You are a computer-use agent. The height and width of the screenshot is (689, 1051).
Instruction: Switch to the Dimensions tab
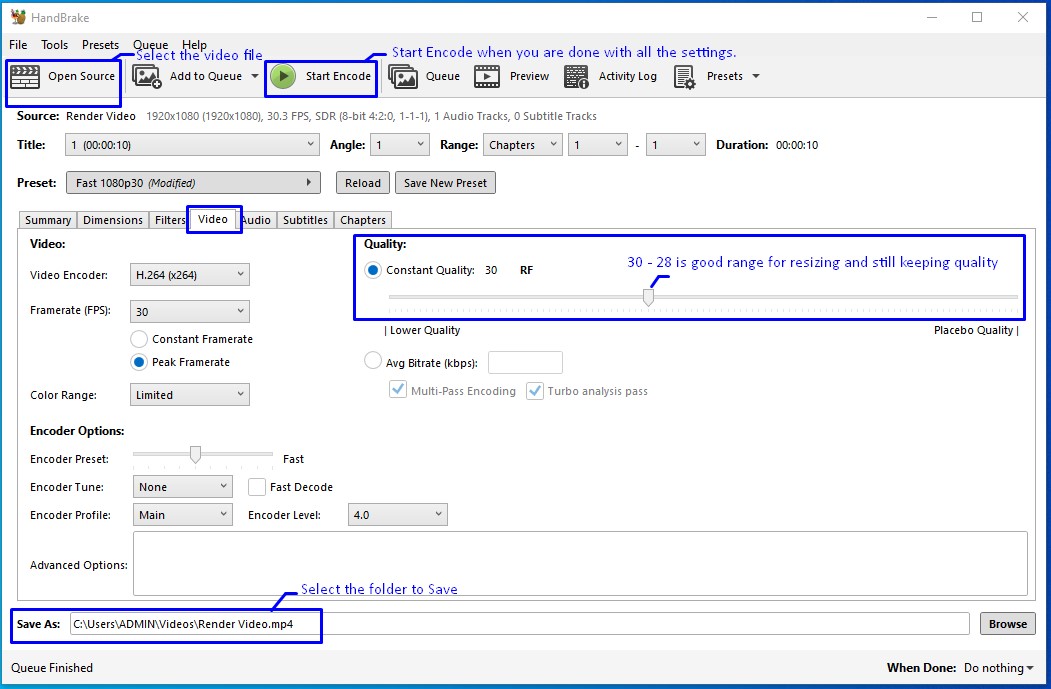tap(113, 220)
